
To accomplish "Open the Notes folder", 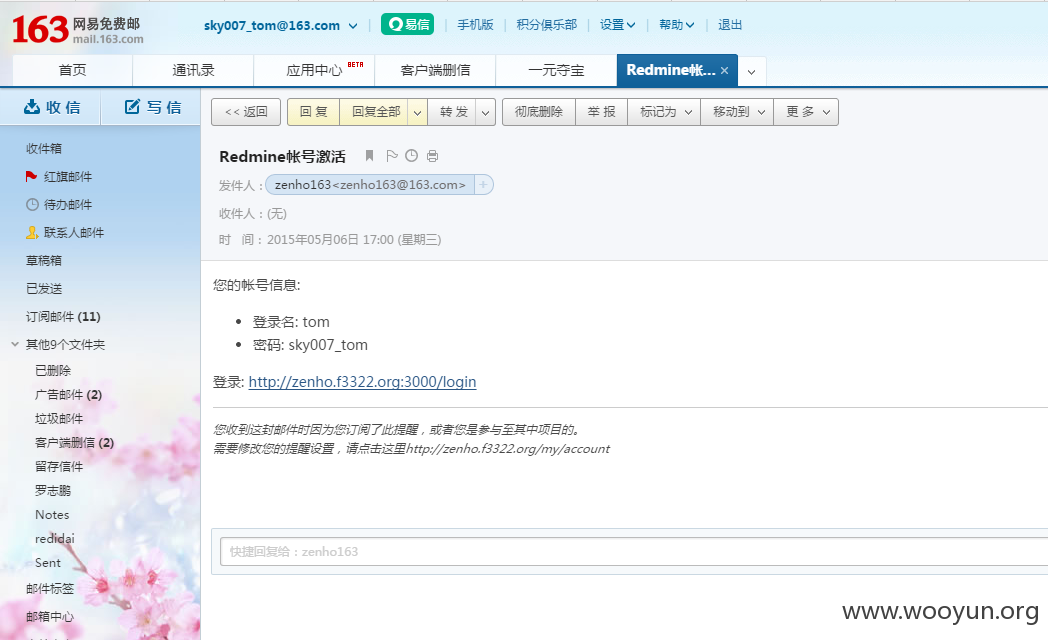I will 52,514.
